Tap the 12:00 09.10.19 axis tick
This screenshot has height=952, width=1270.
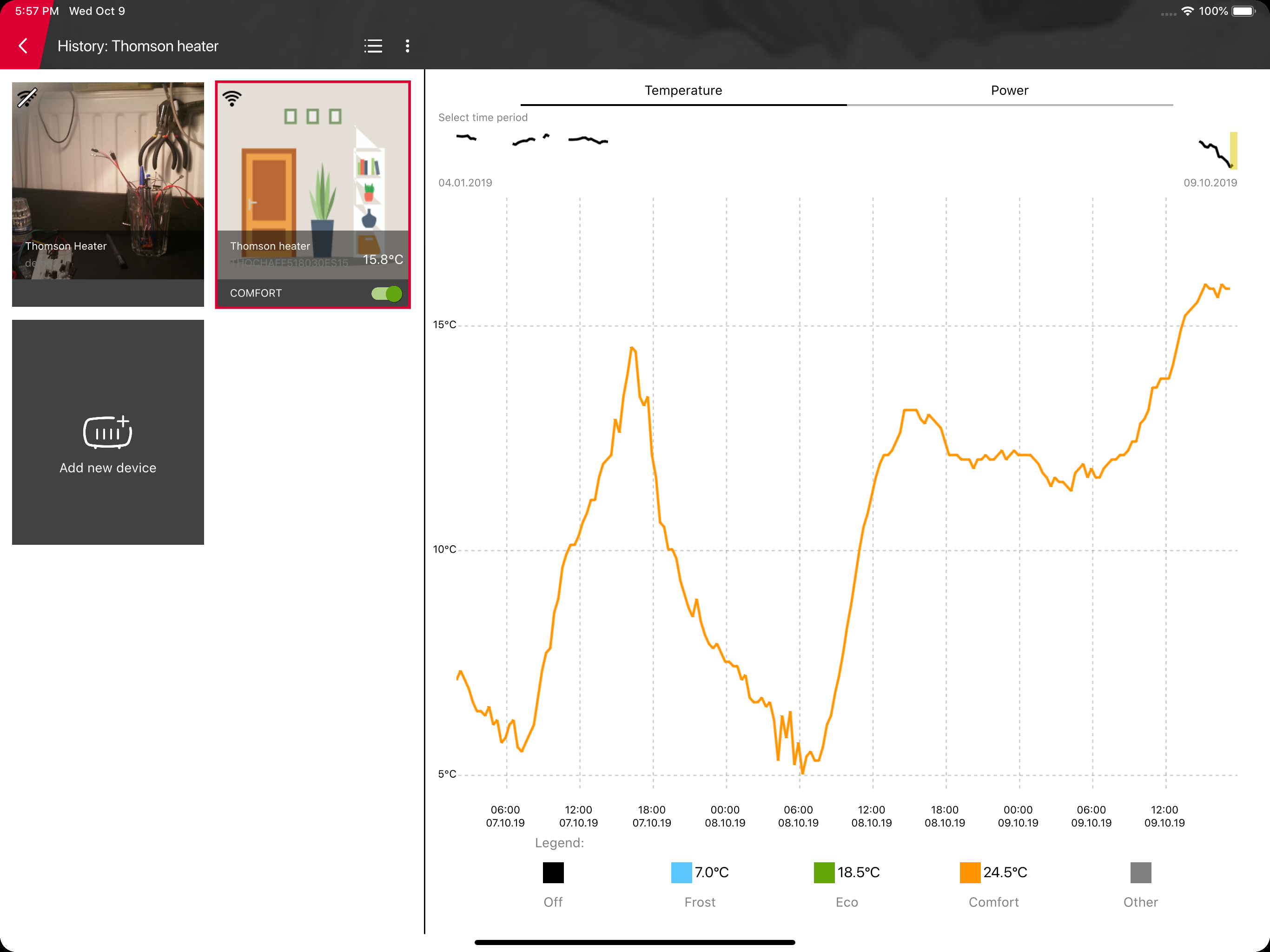1164,816
